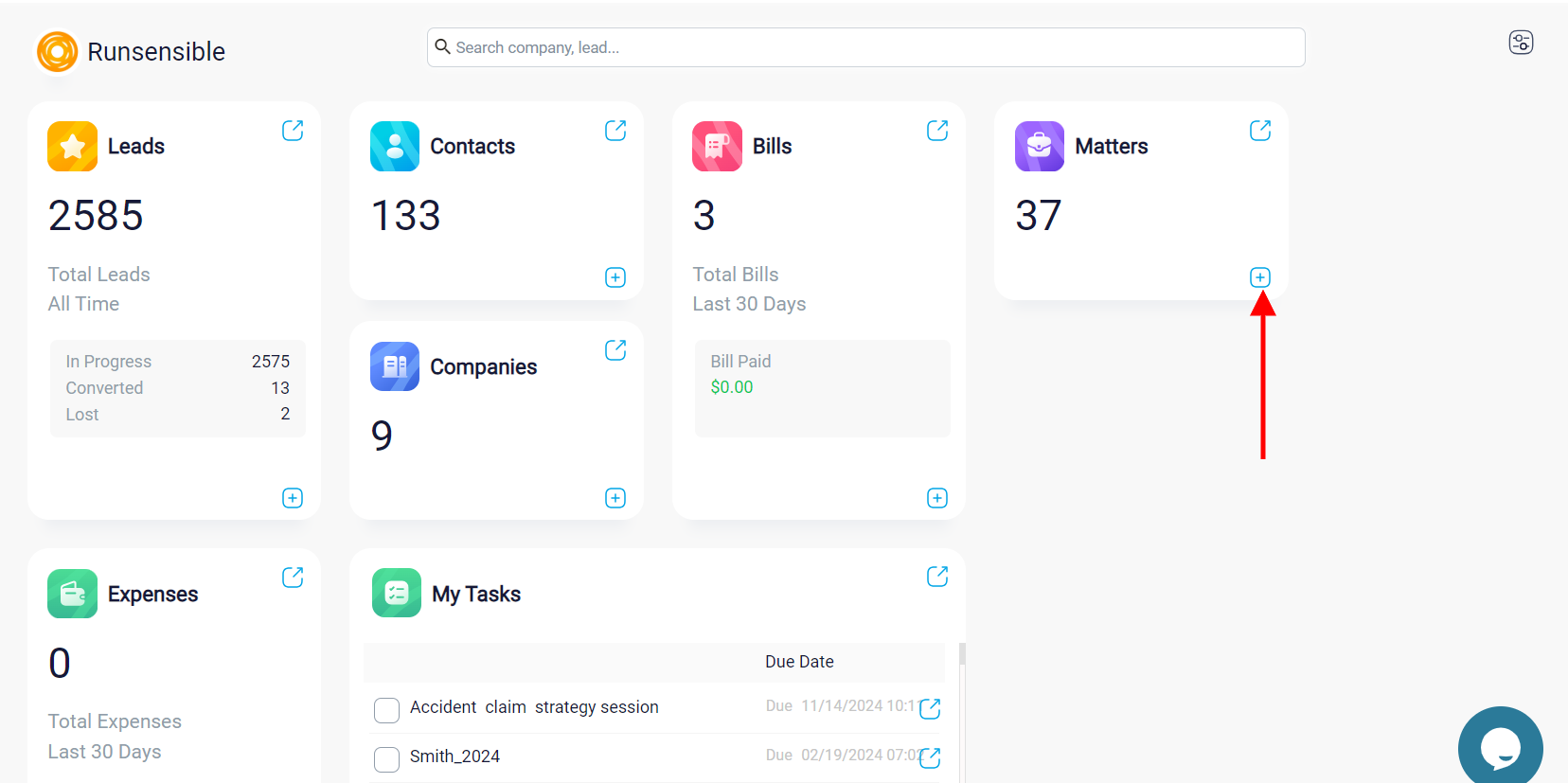The height and width of the screenshot is (783, 1568).
Task: Click the My Tasks heading
Action: click(x=476, y=594)
